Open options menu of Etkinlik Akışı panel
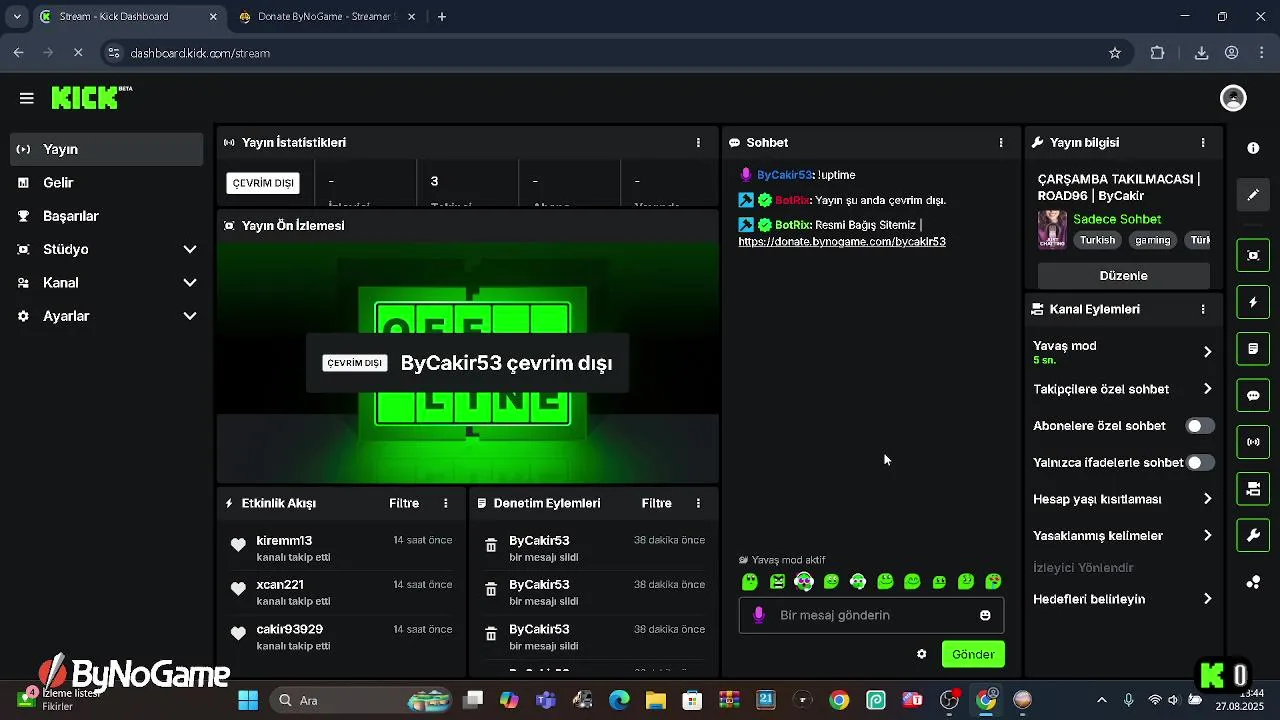The height and width of the screenshot is (720, 1280). tap(446, 503)
